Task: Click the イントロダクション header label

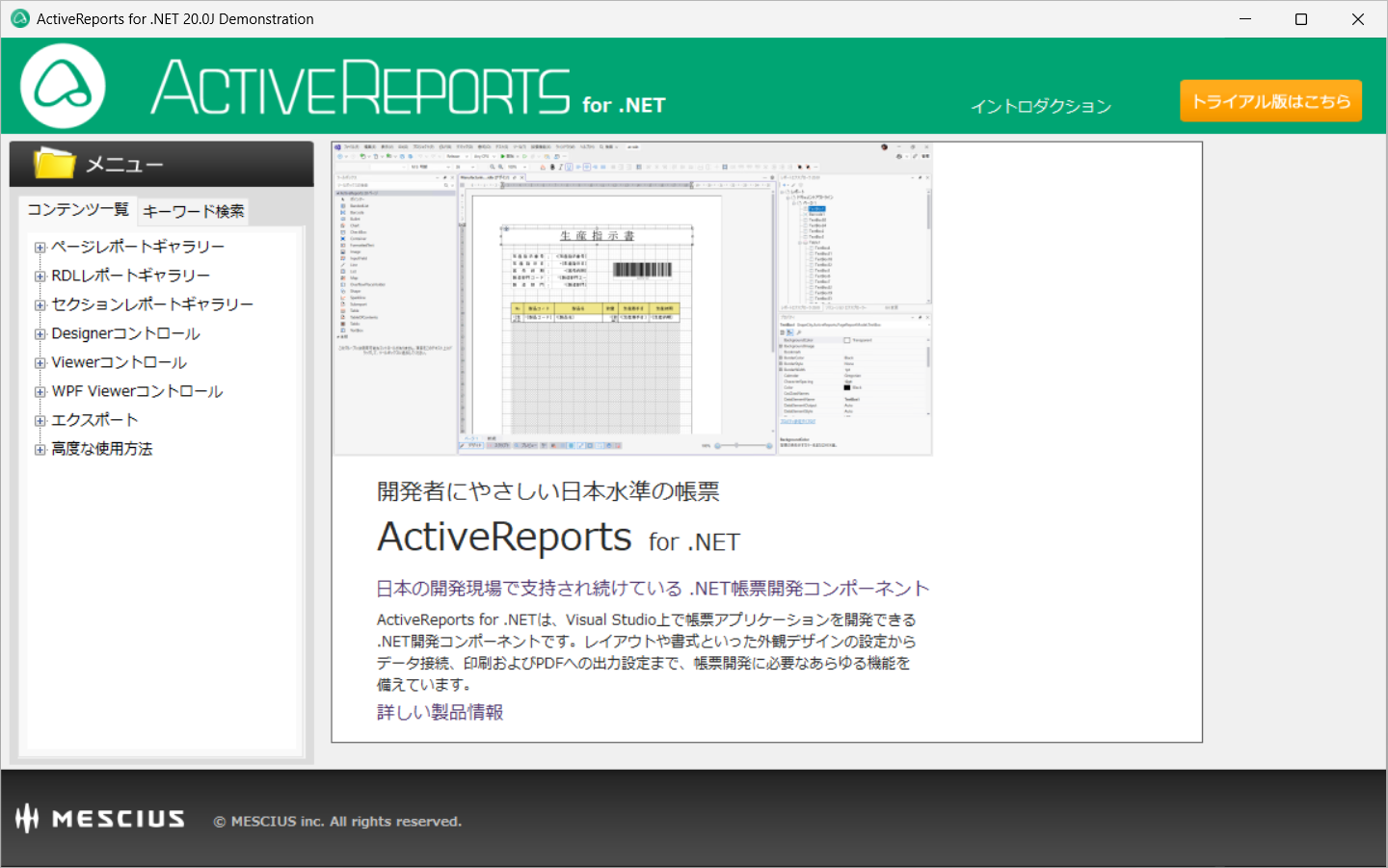Action: (1041, 106)
